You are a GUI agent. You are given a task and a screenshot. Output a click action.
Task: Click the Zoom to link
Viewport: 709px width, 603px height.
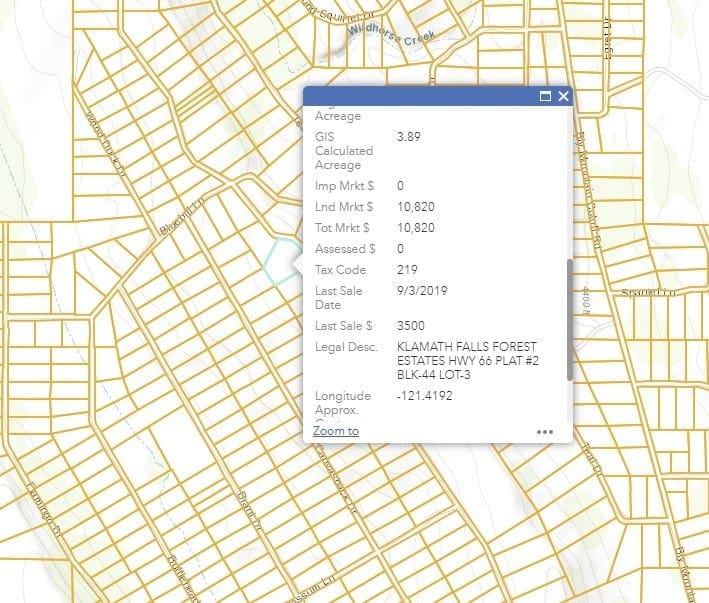335,431
